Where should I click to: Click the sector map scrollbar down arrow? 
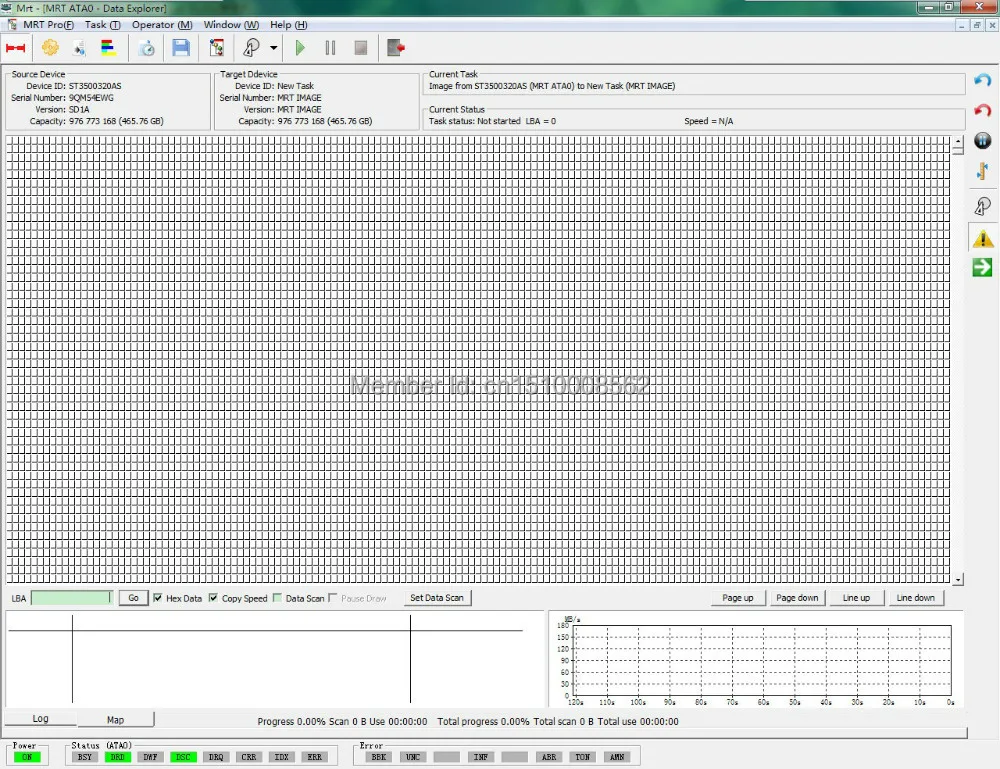point(958,580)
